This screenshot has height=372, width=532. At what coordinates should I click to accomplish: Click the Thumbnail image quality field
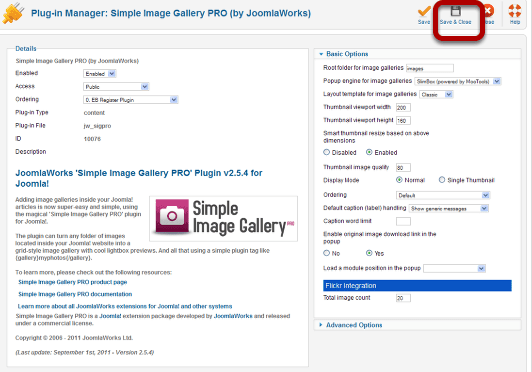[403, 167]
